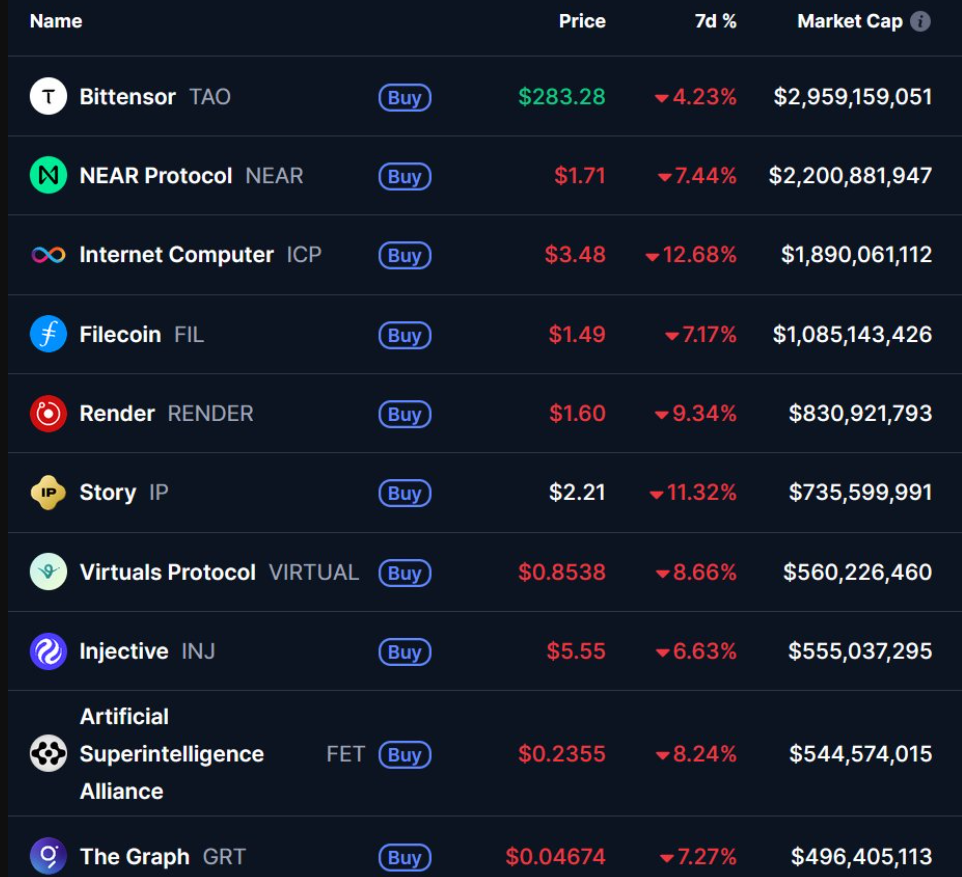Screen dimensions: 962x877
Task: Sort the table by Price column
Action: pos(582,21)
